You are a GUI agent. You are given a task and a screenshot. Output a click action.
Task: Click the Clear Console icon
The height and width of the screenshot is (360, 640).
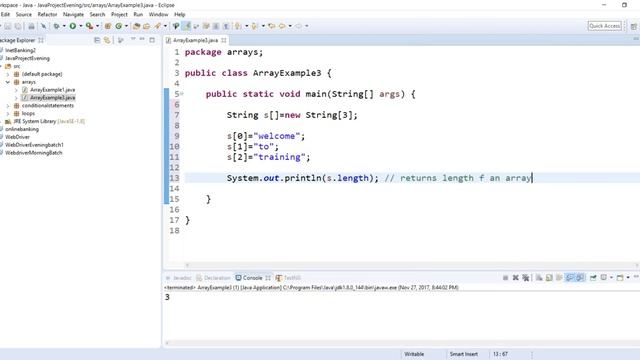[x=539, y=278]
